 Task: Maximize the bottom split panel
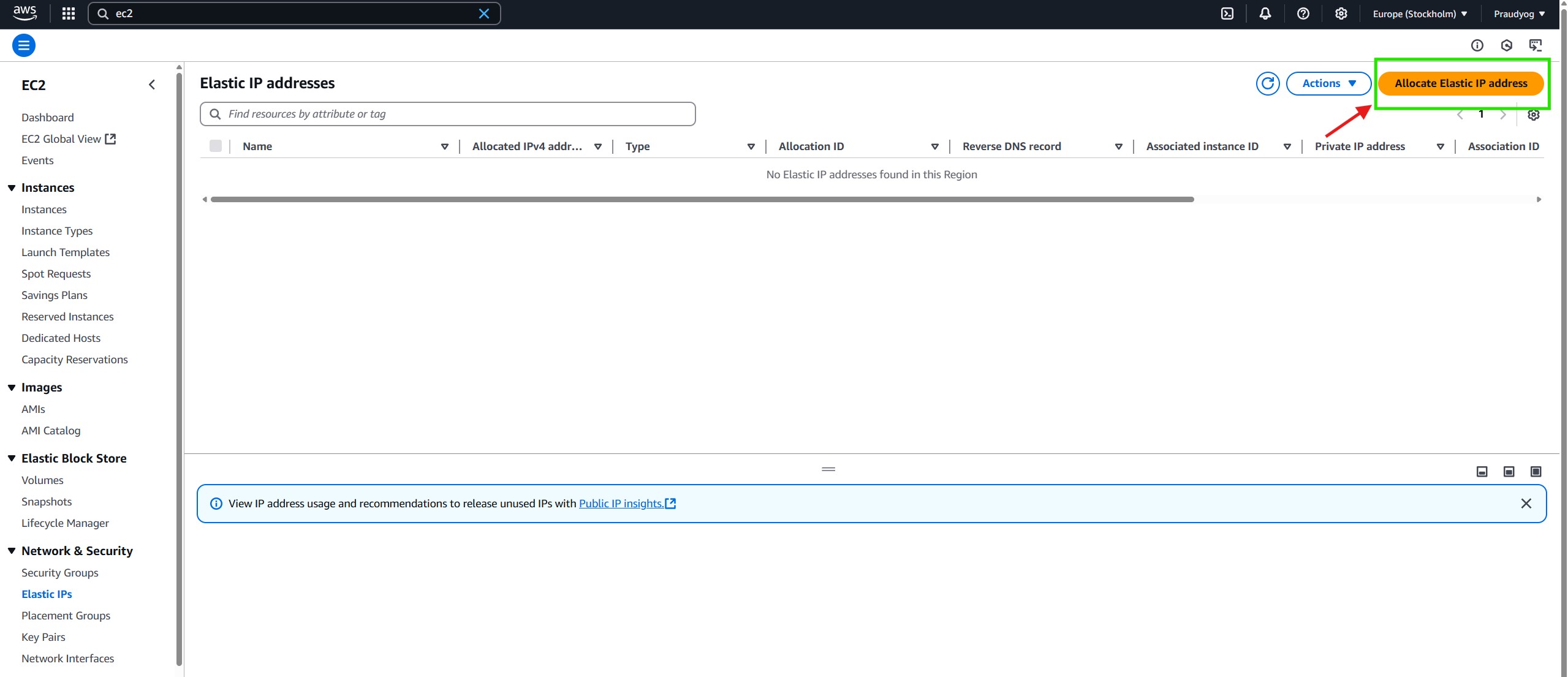click(x=1536, y=471)
